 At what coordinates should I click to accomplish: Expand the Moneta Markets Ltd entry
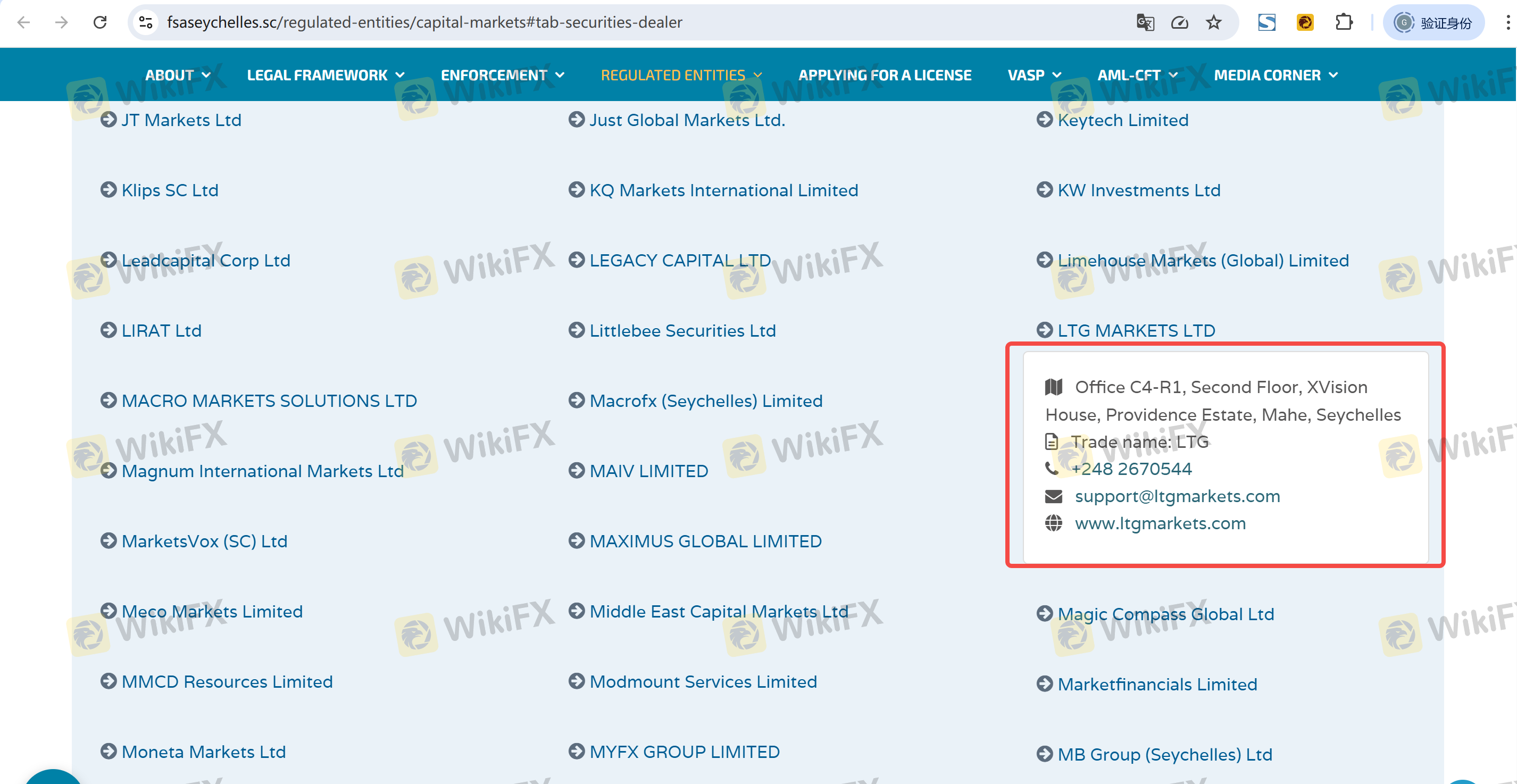pos(203,752)
